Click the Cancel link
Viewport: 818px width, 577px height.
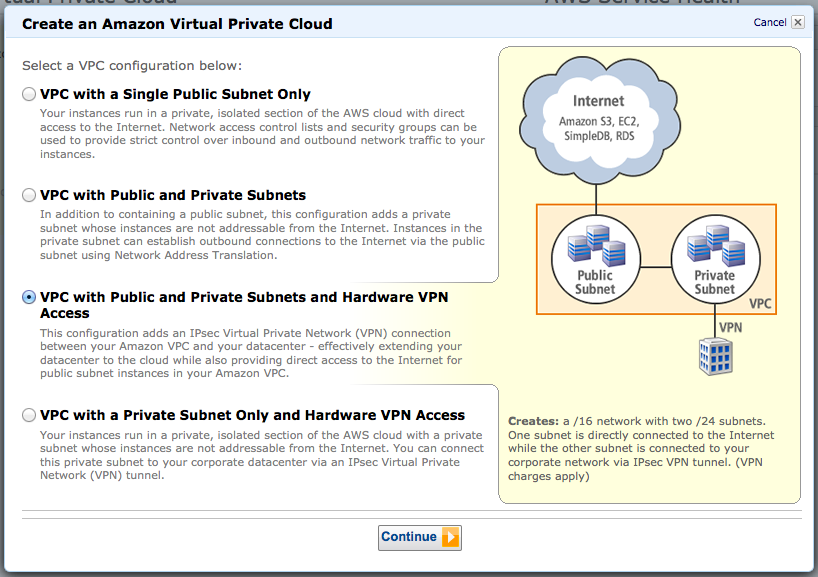point(769,22)
